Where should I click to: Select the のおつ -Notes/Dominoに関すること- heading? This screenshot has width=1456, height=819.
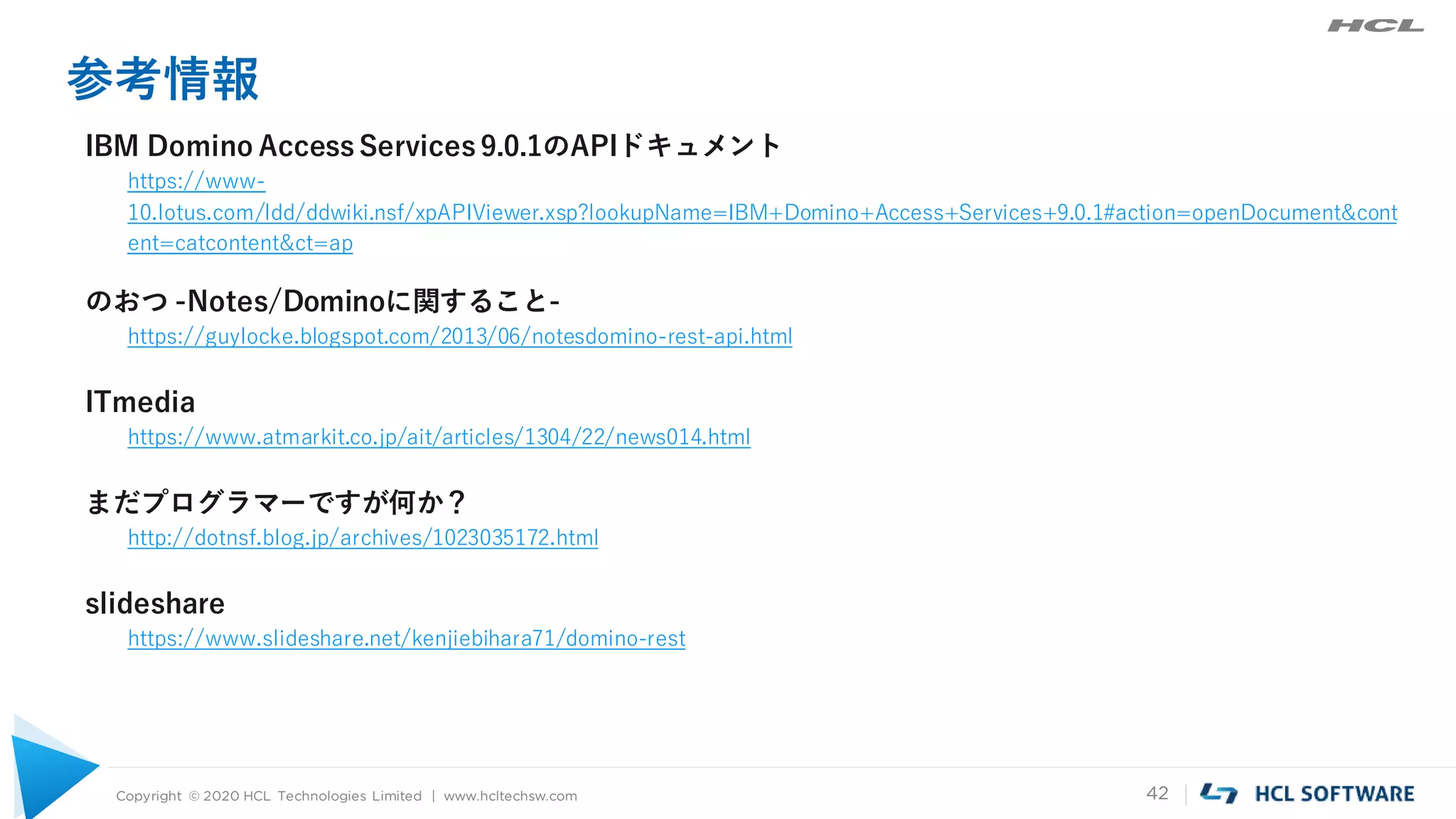[x=323, y=301]
